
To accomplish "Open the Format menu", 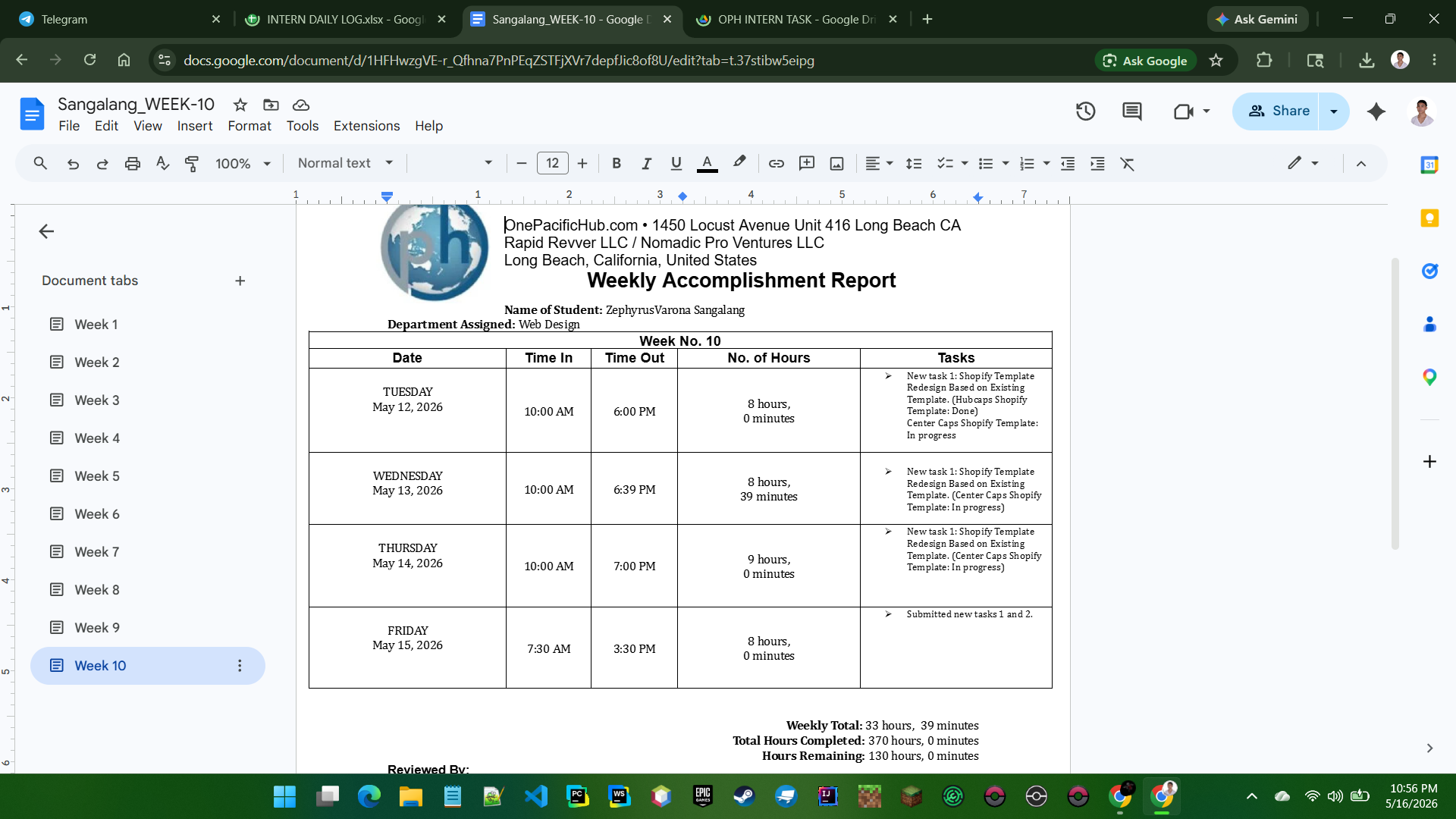I will pyautogui.click(x=249, y=126).
